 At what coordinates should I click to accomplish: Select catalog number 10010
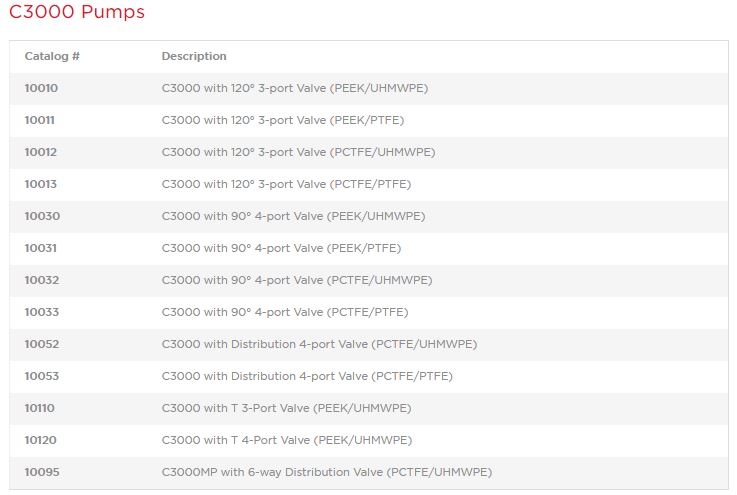42,88
